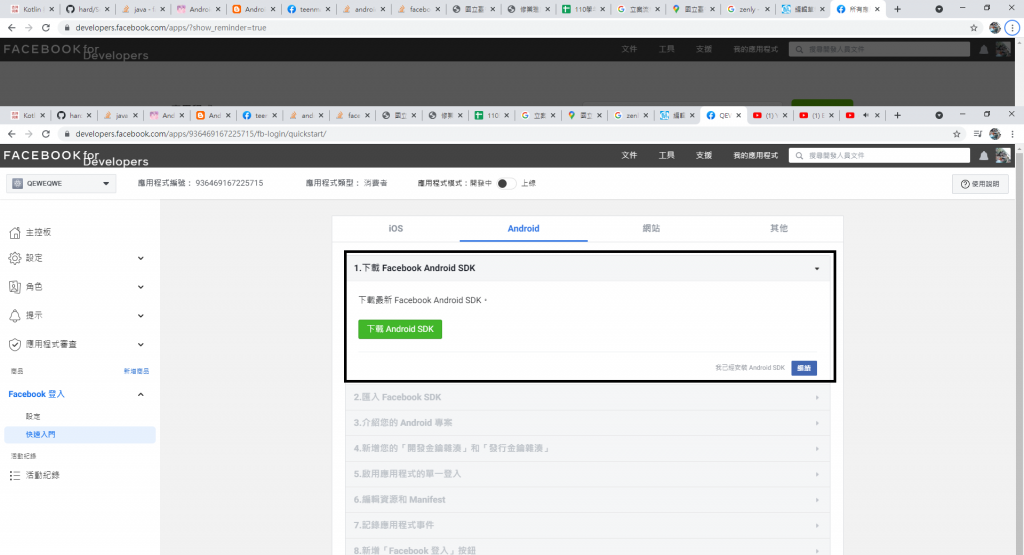This screenshot has width=1024, height=555.
Task: Select the Android platform tab
Action: coord(524,229)
